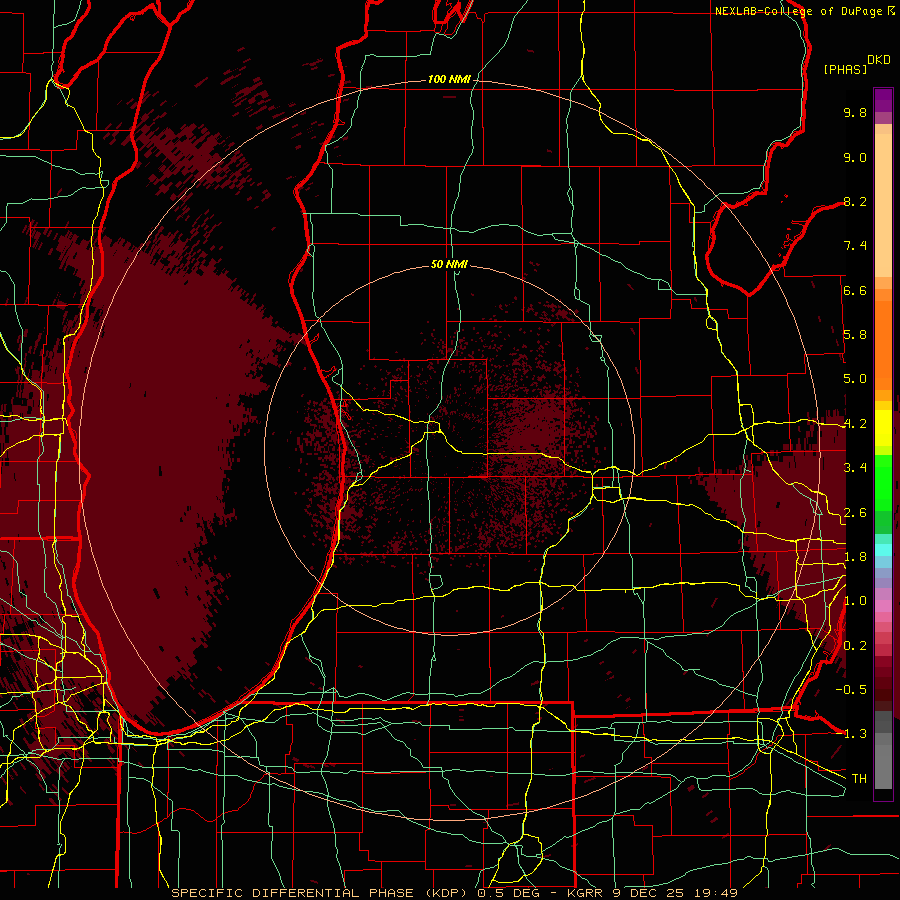Viewport: 900px width, 900px height.
Task: Pick the cyan segment of color bar
Action: pos(883,550)
